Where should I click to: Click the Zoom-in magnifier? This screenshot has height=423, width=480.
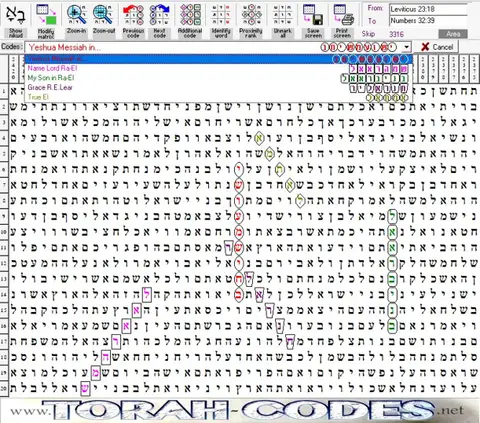76,20
